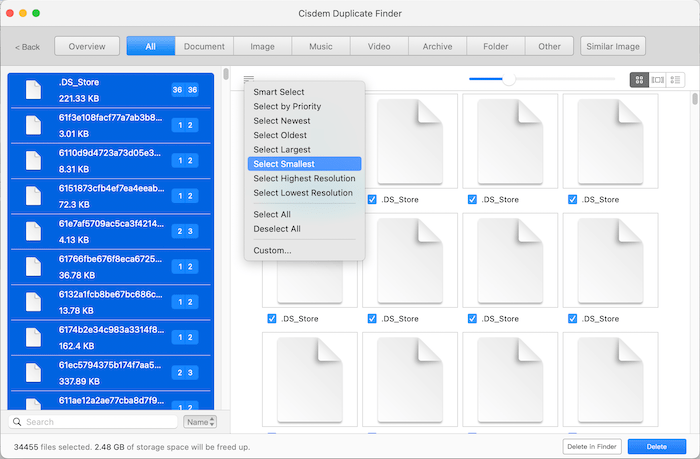The image size is (700, 459).
Task: Switch to side-by-side preview view
Action: click(657, 79)
